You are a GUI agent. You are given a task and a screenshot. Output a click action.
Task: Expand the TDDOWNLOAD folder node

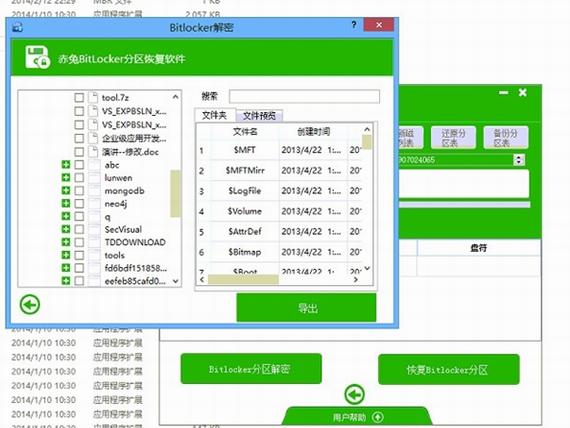[66, 242]
